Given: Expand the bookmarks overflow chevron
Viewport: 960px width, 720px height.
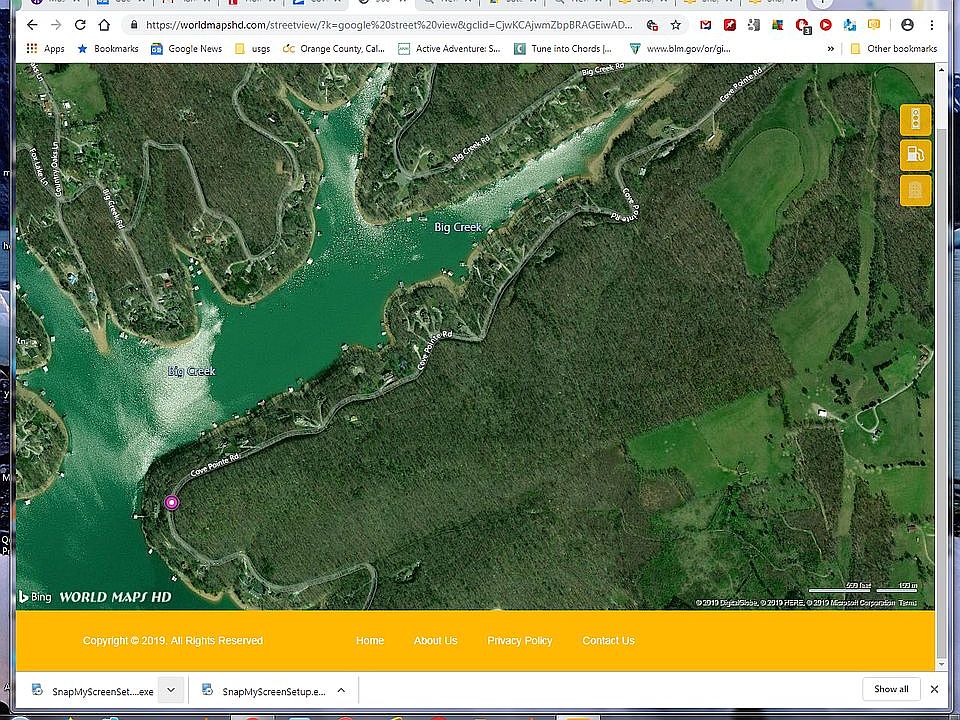Looking at the screenshot, I should click(830, 48).
